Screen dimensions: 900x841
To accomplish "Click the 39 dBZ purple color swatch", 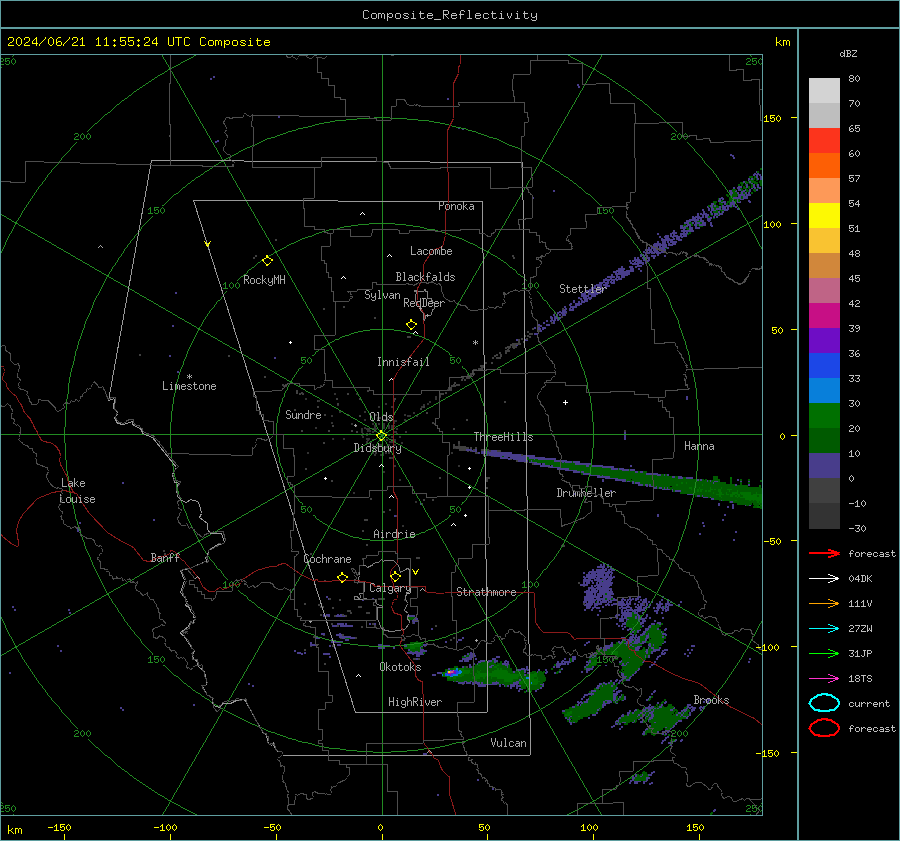I will click(824, 340).
